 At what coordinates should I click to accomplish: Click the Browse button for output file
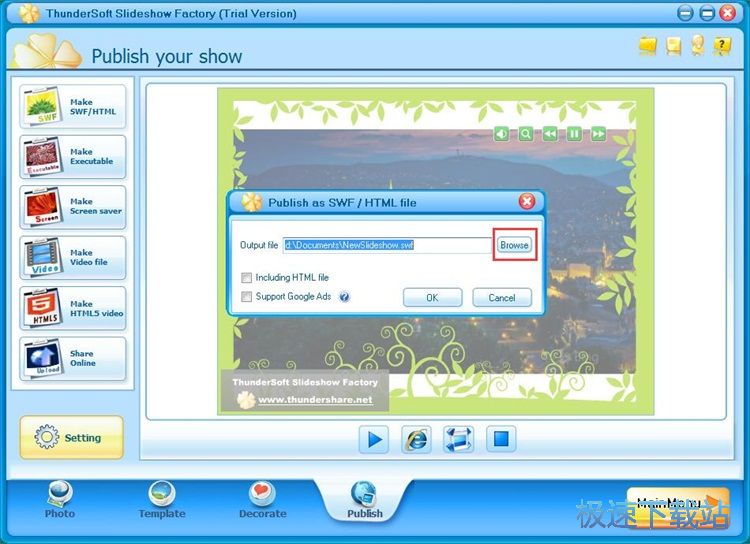coord(514,245)
